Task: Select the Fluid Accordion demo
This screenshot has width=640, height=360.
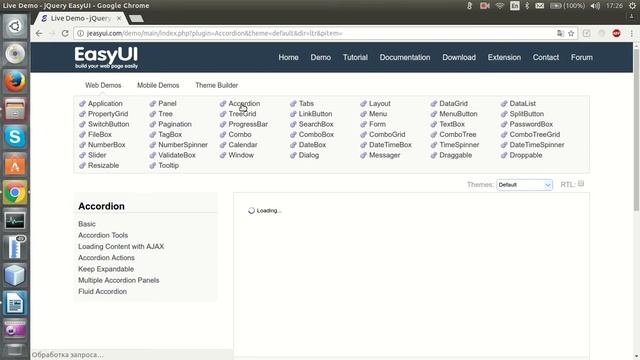Action: click(x=102, y=291)
